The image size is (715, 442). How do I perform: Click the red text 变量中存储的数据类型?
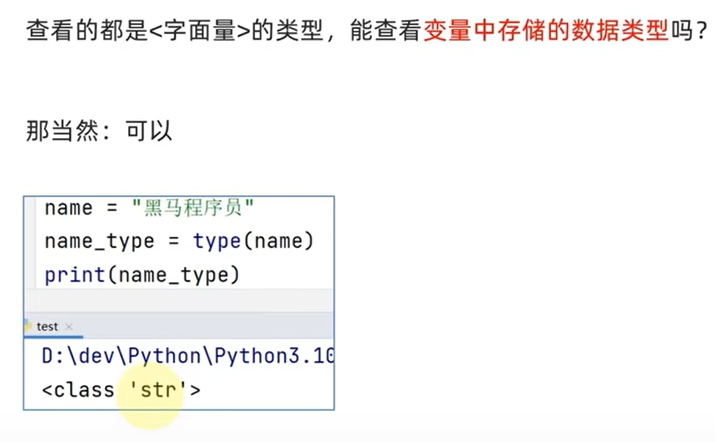coord(546,31)
